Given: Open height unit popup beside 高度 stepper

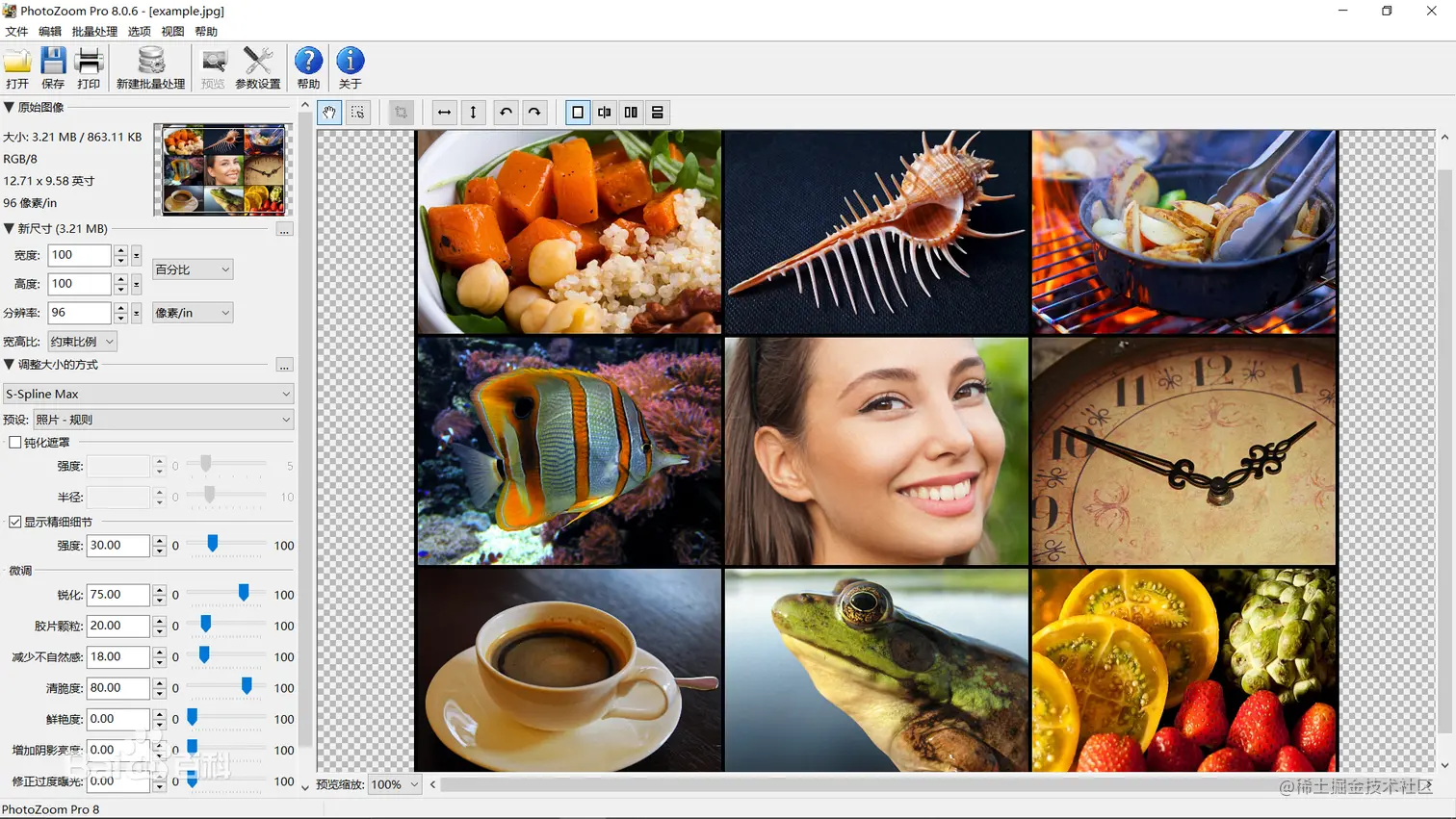Looking at the screenshot, I should (x=137, y=284).
